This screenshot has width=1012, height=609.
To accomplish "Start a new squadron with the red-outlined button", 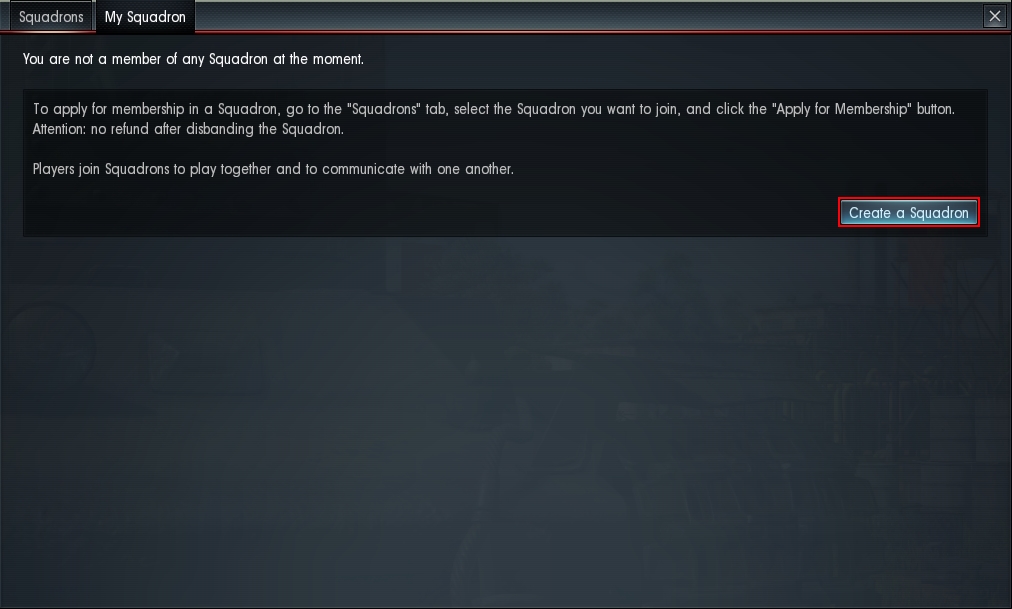I will tap(908, 212).
